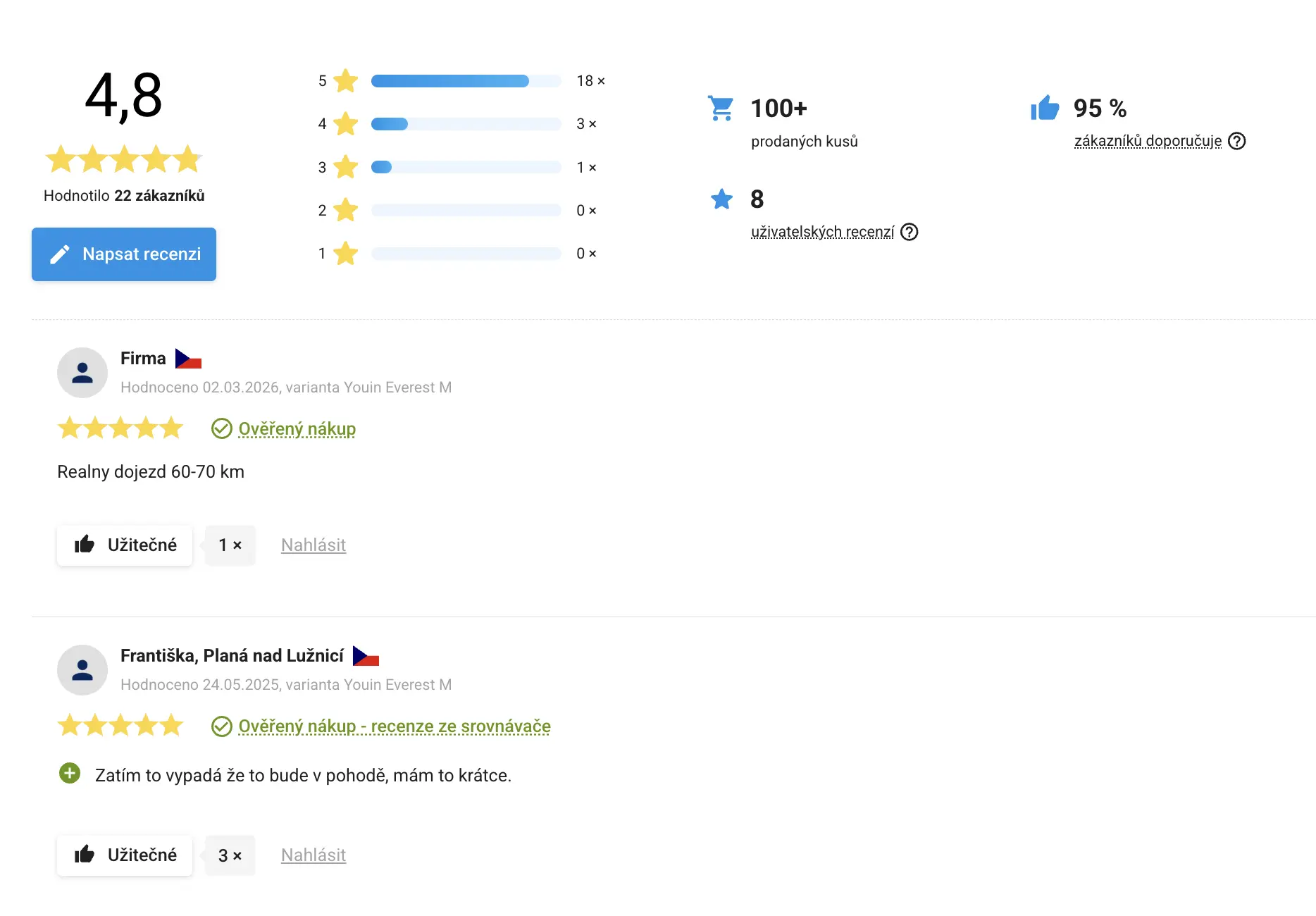Open Ověřený nákup - recenze ze srovnávače link

coord(394,726)
